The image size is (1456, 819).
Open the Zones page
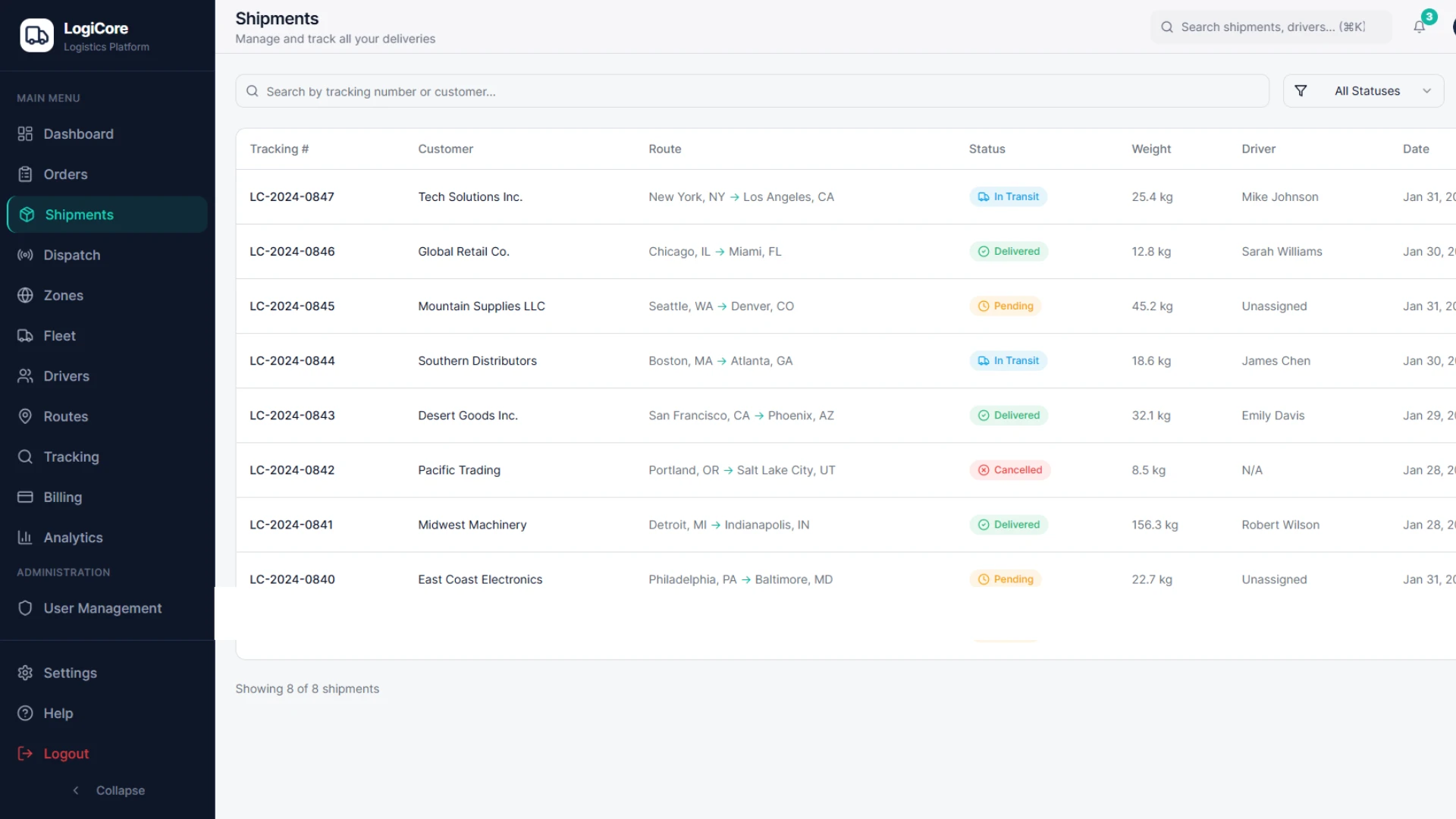click(x=107, y=295)
